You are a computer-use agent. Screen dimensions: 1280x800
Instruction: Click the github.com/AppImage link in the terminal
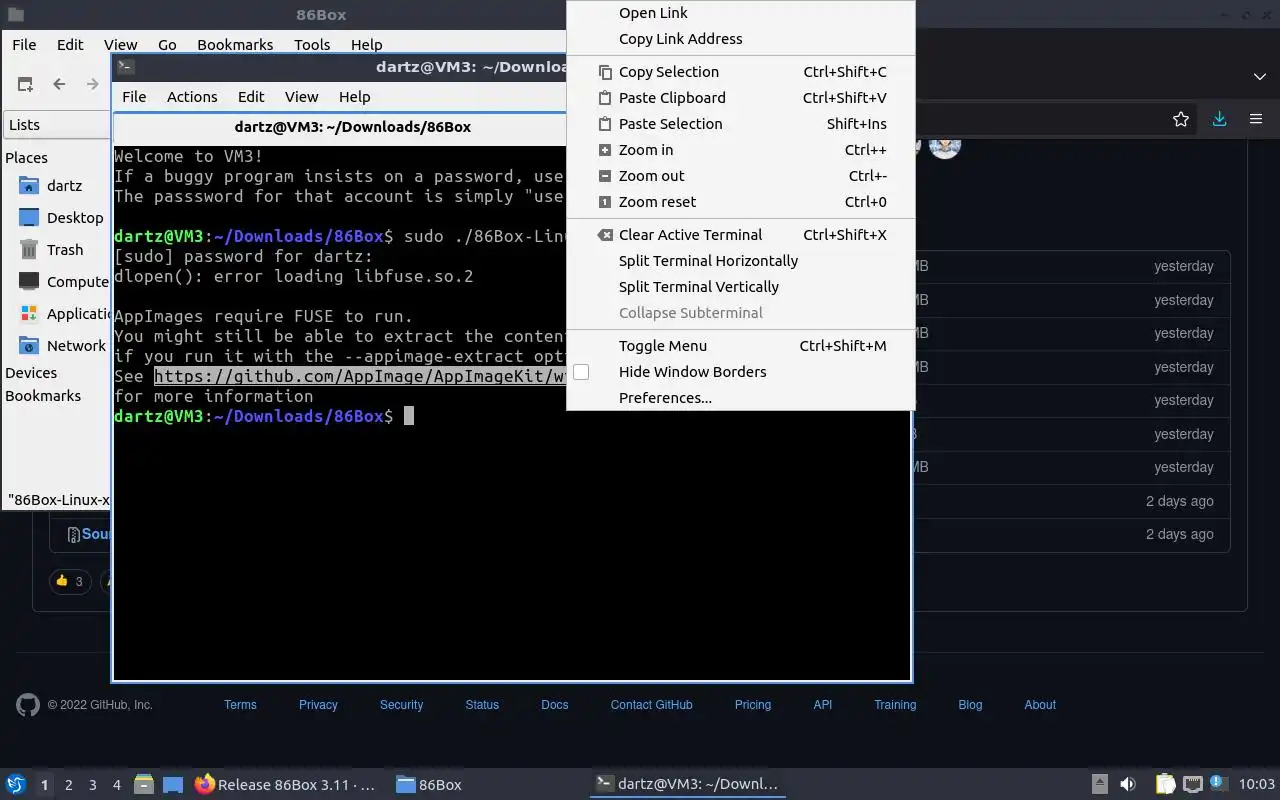pos(360,376)
